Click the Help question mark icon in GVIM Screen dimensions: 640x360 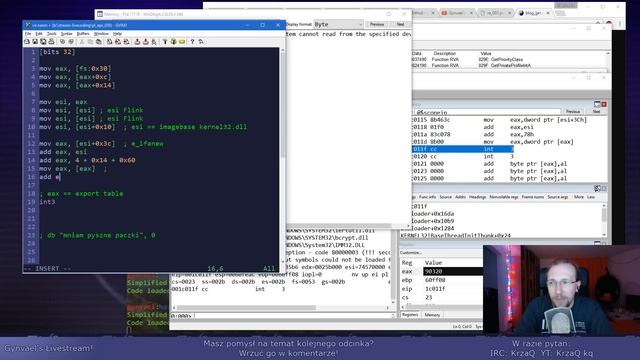pos(192,42)
